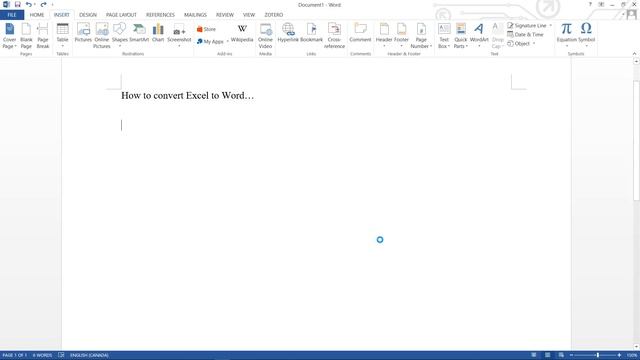Viewport: 640px width, 360px height.
Task: Insert an Object
Action: tap(519, 44)
